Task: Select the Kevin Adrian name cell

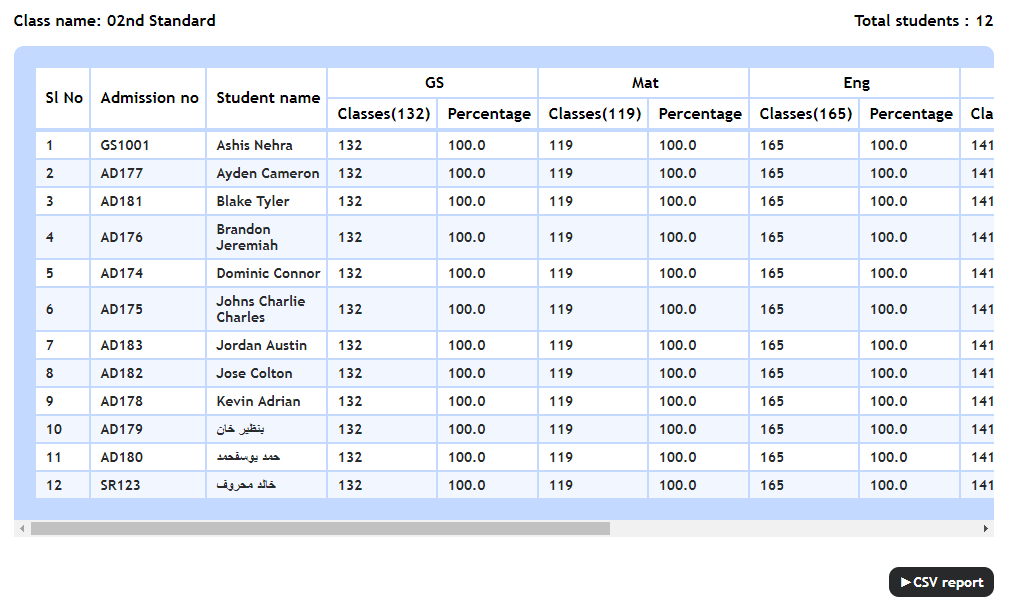Action: tap(258, 401)
